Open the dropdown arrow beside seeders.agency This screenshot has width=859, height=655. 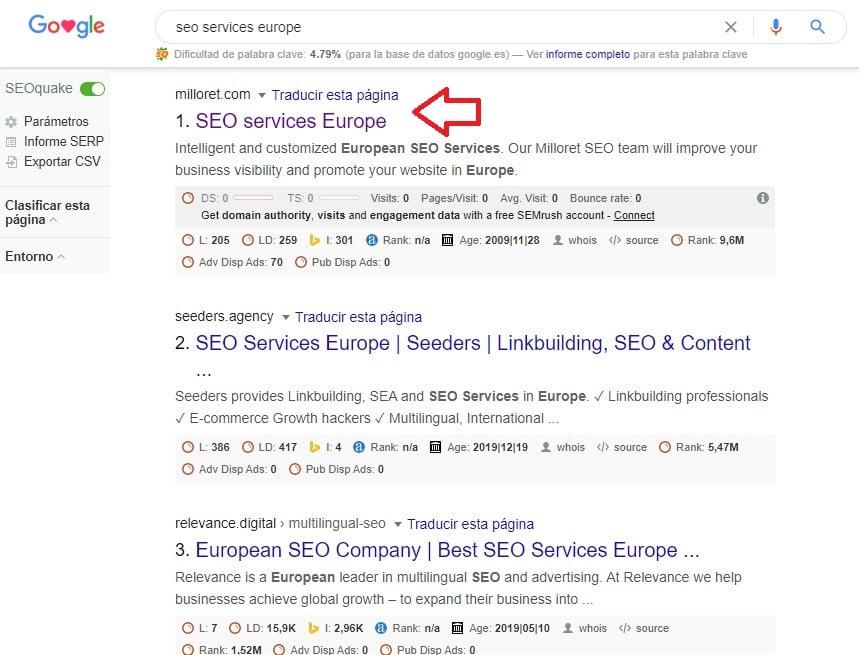(285, 318)
